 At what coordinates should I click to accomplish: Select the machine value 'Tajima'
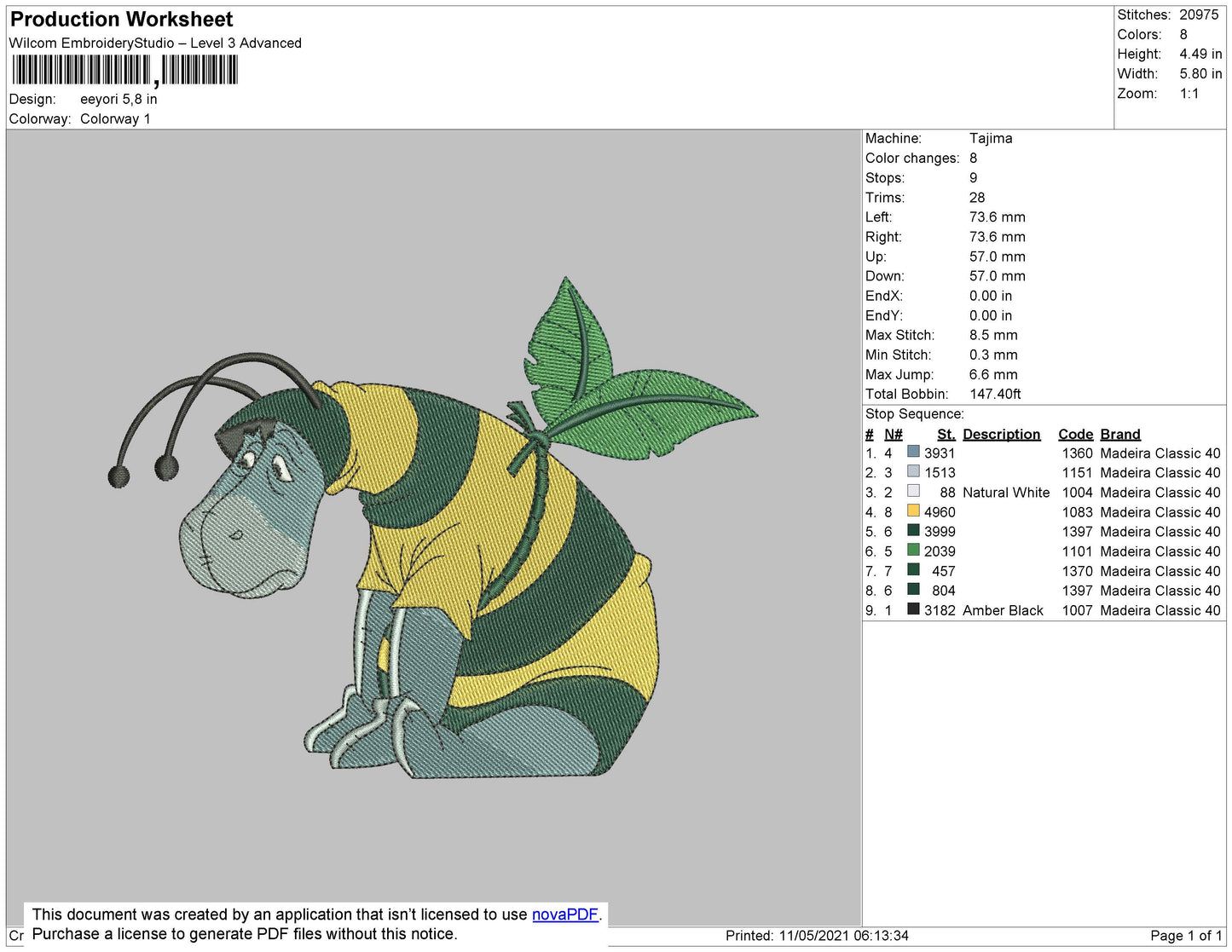[x=991, y=138]
